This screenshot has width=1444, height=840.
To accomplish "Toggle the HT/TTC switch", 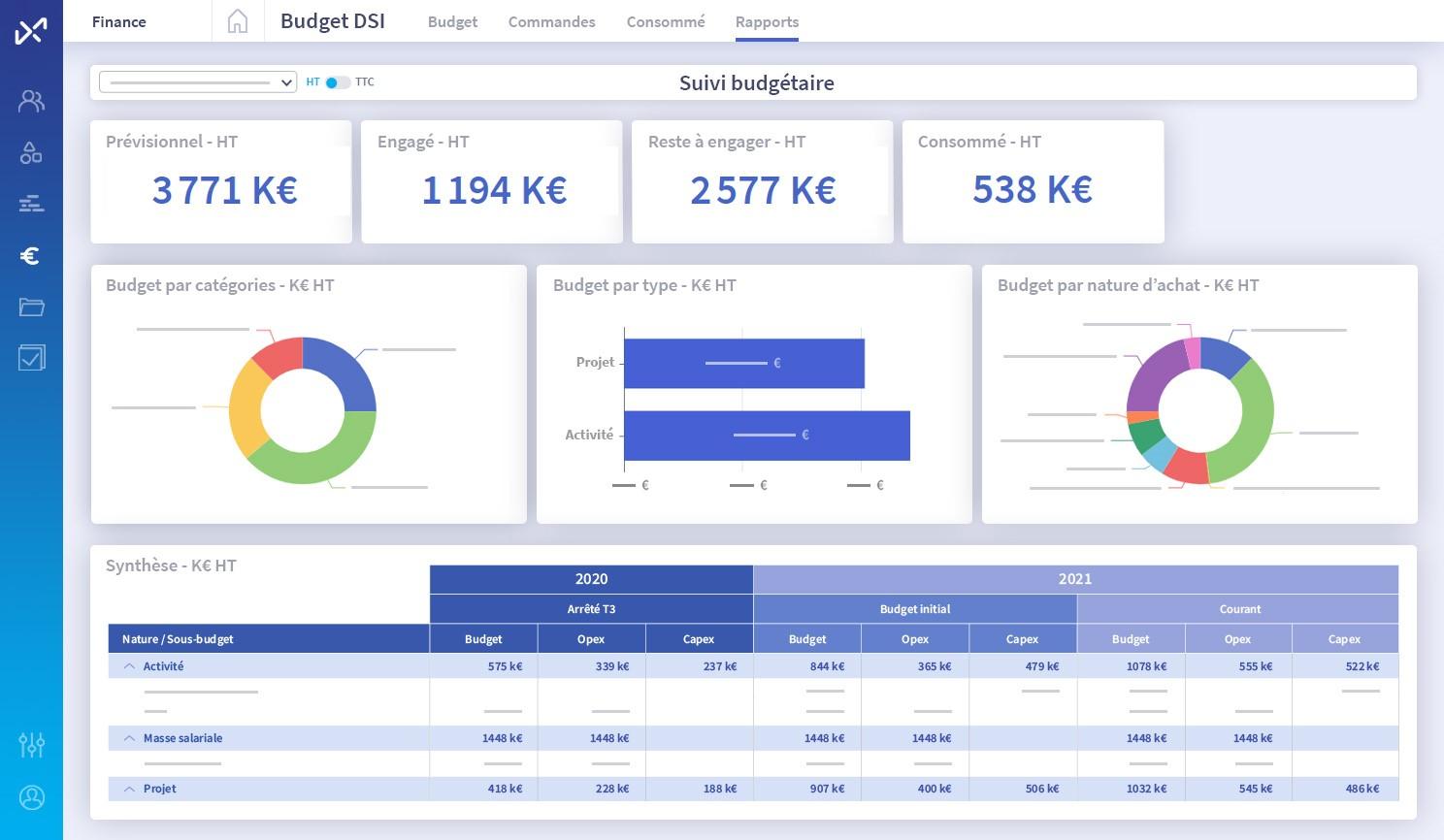I will click(337, 82).
